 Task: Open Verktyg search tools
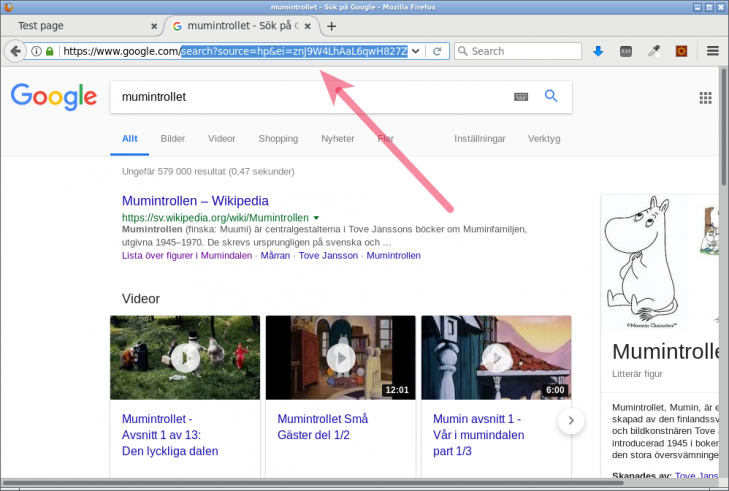tap(544, 139)
